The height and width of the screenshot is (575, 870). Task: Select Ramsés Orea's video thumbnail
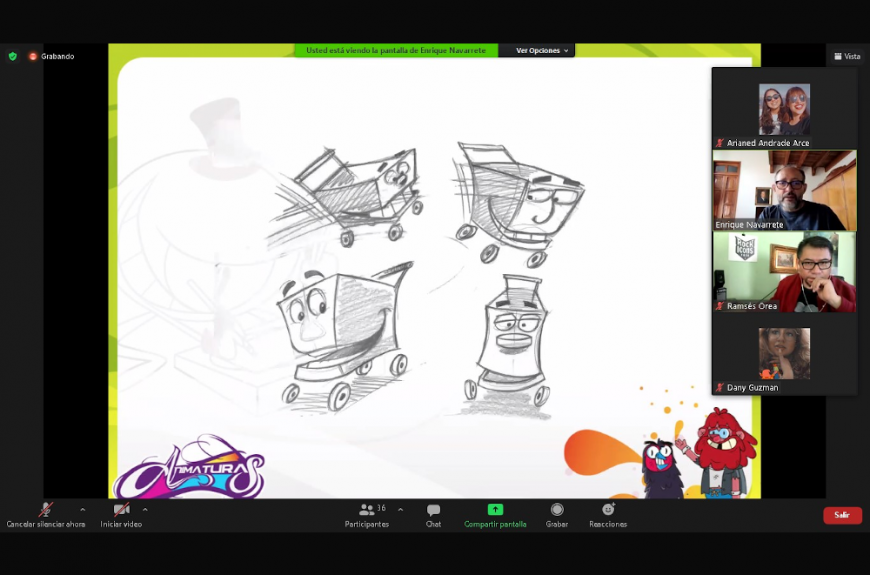click(784, 271)
